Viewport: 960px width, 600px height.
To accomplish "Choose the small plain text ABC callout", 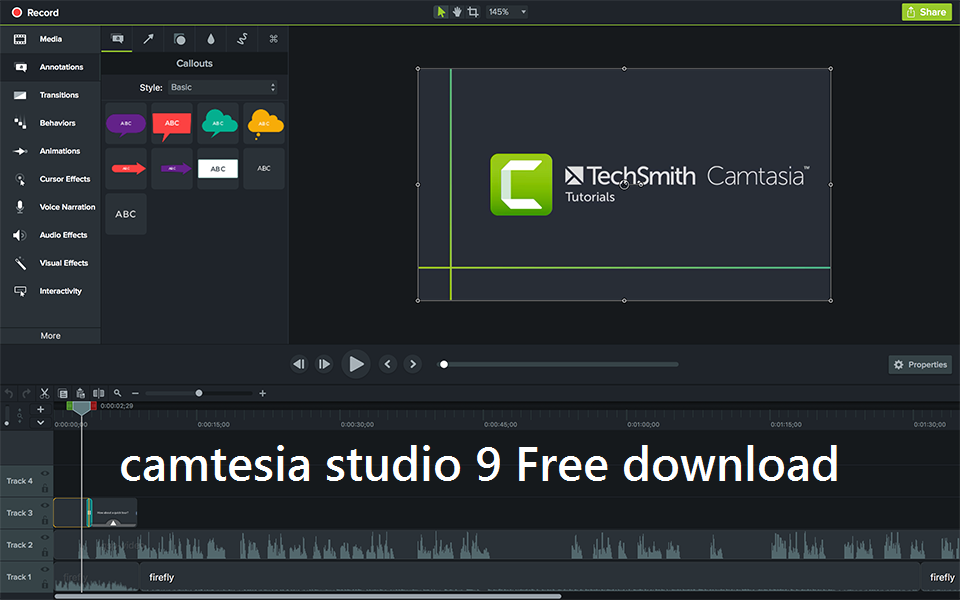I will point(264,168).
